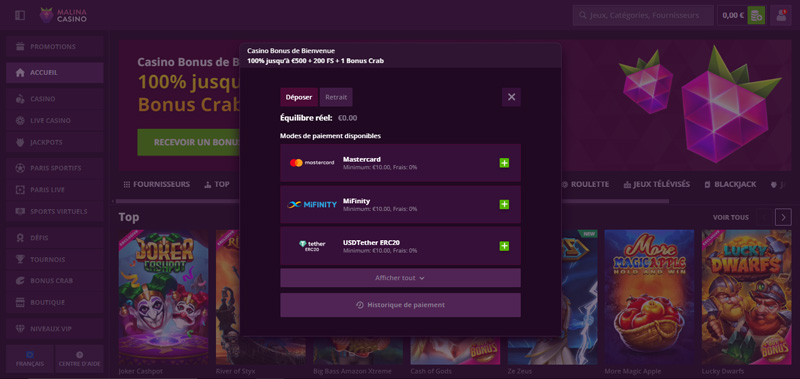Focus the Jeux, Catégories, Fournisseurs search field
Viewport: 800px width, 379px height.
(x=643, y=15)
